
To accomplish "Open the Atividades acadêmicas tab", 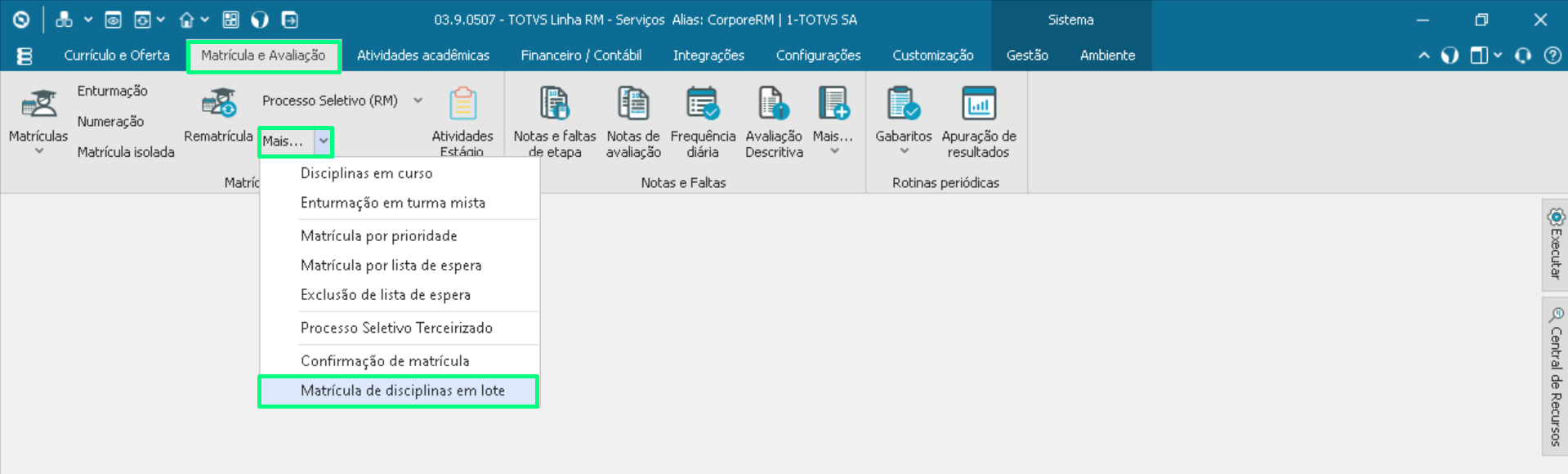I will [423, 56].
